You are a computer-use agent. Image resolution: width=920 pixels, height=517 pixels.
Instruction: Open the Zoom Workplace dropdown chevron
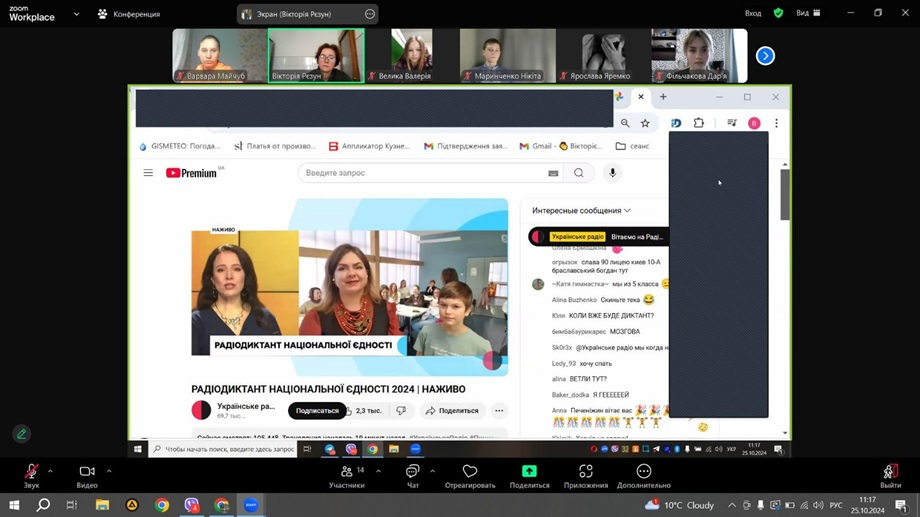point(76,14)
